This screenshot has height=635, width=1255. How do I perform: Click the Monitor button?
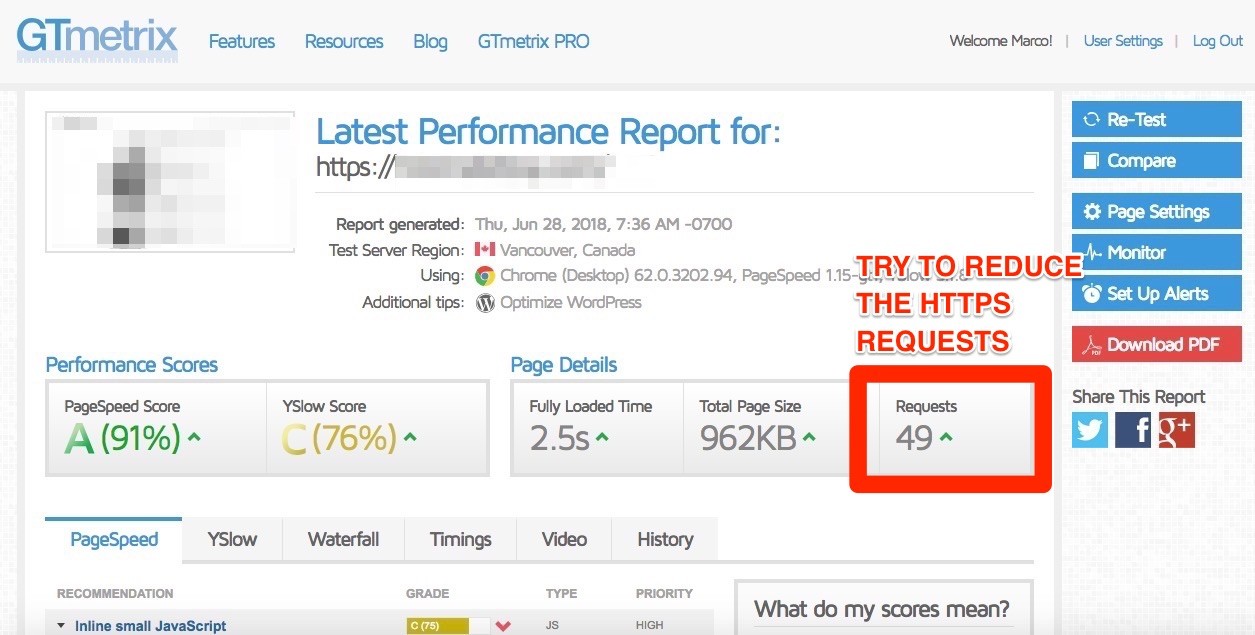pyautogui.click(x=1156, y=252)
